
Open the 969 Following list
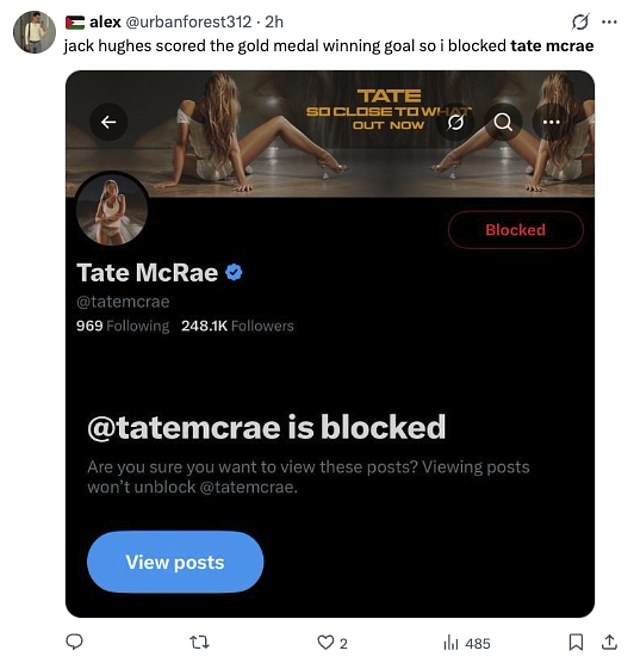123,326
